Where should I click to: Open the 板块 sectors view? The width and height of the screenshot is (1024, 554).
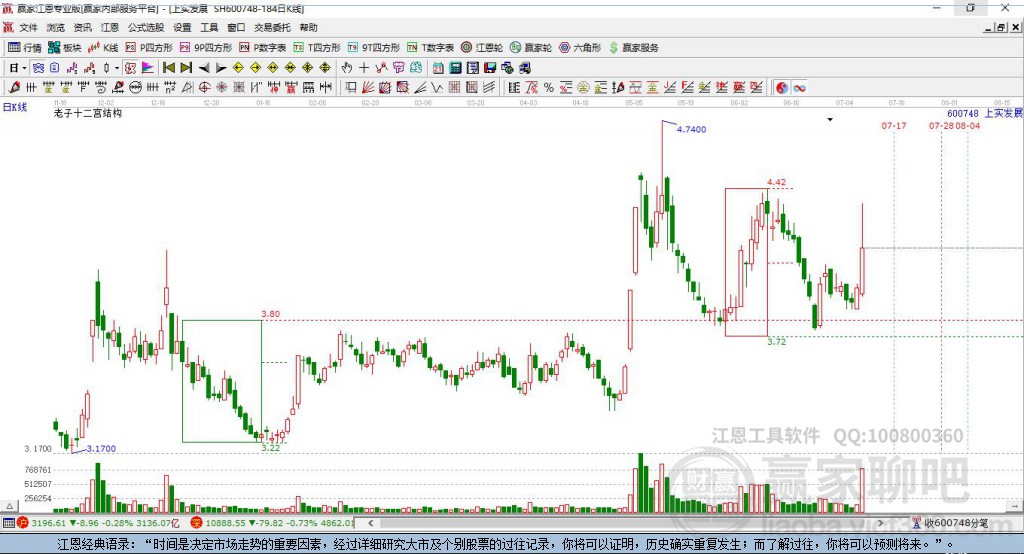pos(65,48)
